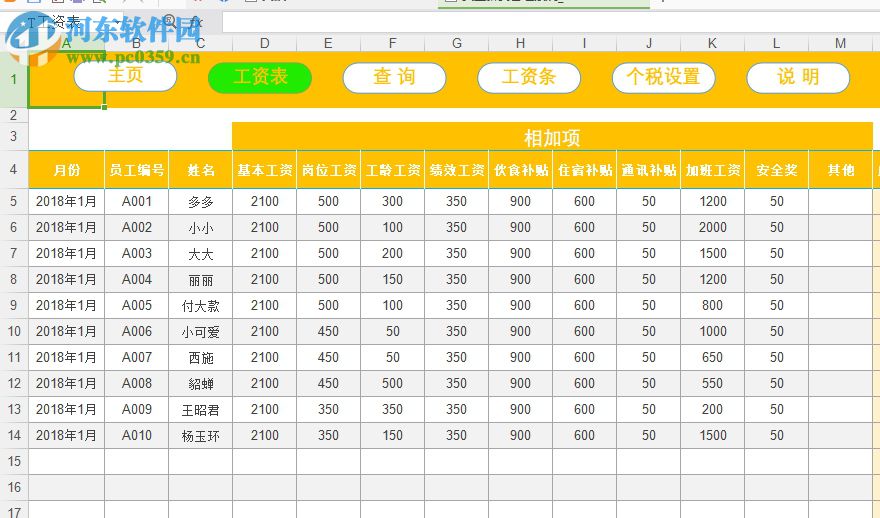Click the 姓名 header cell
The width and height of the screenshot is (880, 518).
pos(200,170)
